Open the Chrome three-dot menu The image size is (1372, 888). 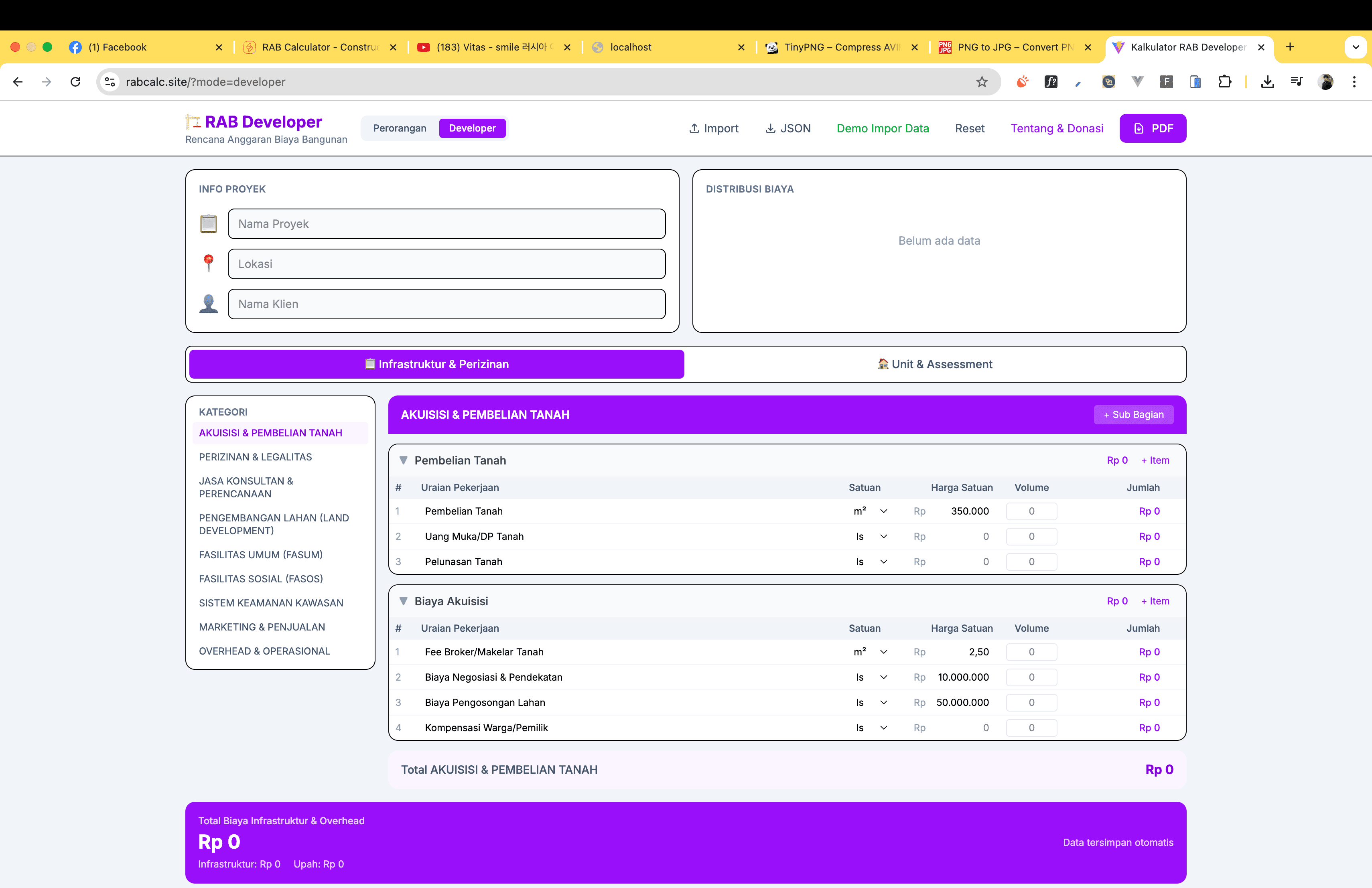pyautogui.click(x=1354, y=82)
